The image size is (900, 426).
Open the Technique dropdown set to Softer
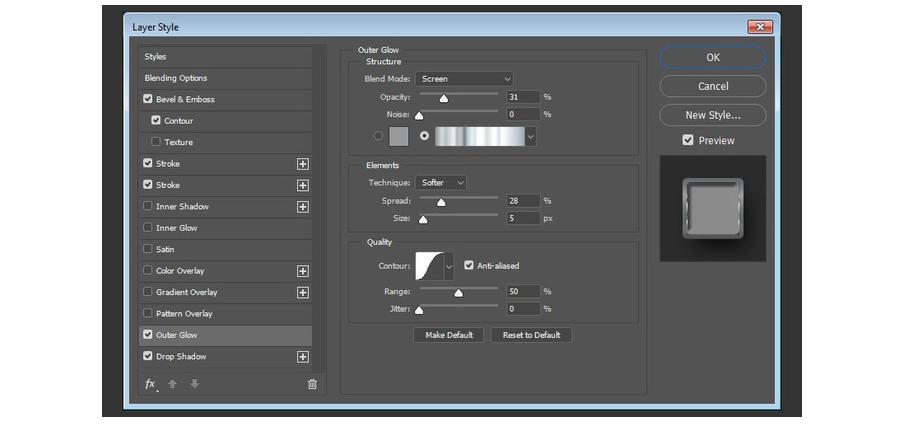442,183
